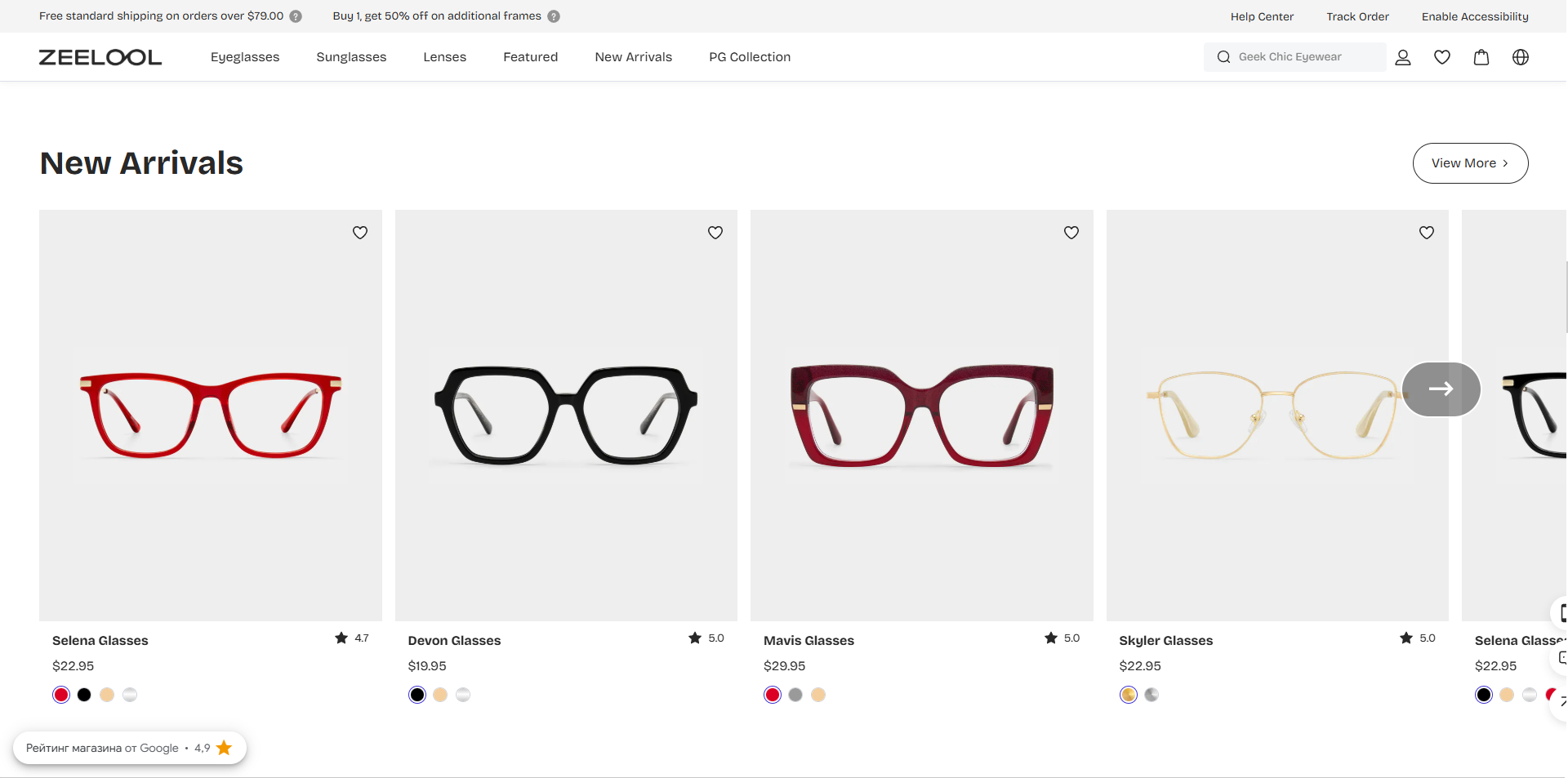
Task: Click the 50% off frames info icon
Action: 554,16
